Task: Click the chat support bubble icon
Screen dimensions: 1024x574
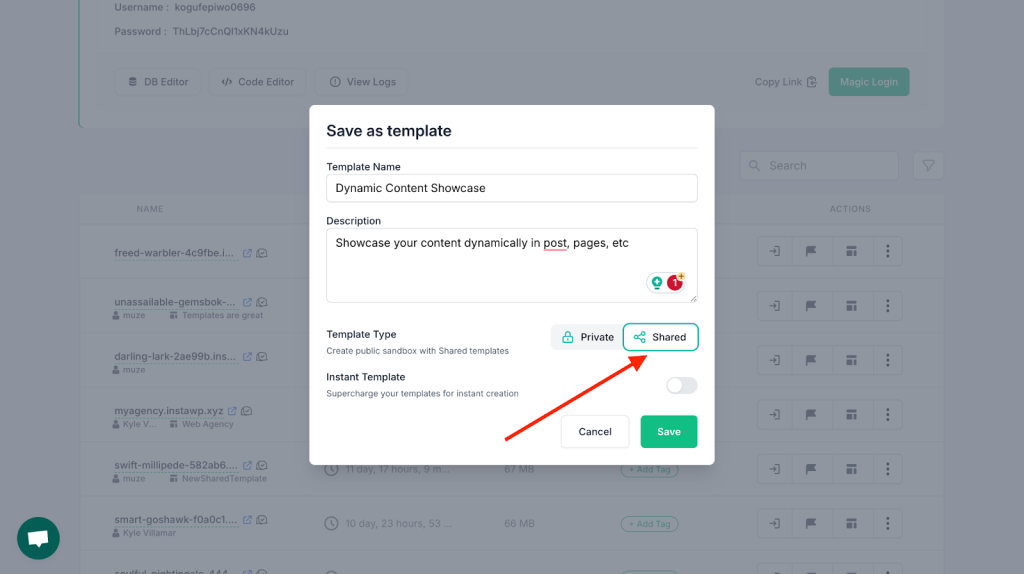Action: (38, 538)
